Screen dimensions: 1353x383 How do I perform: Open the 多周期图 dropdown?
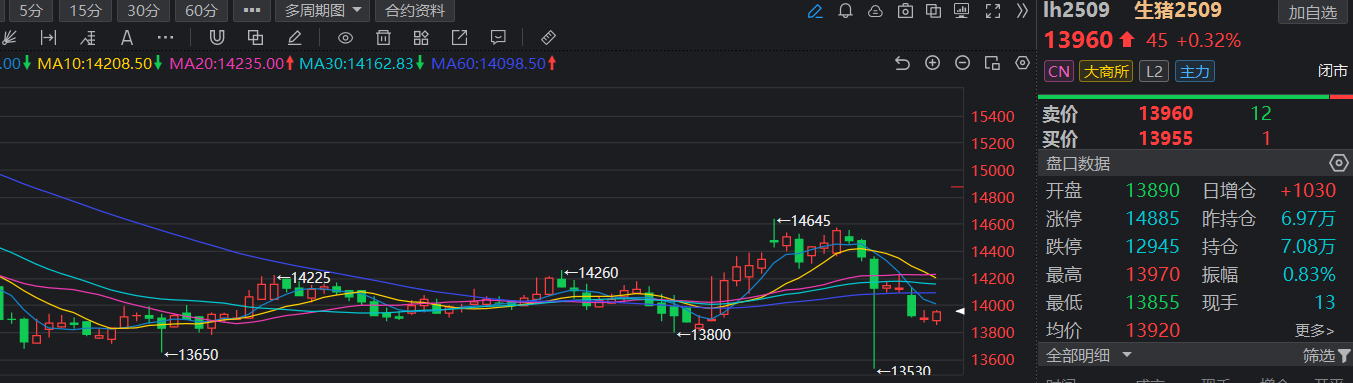coord(322,11)
